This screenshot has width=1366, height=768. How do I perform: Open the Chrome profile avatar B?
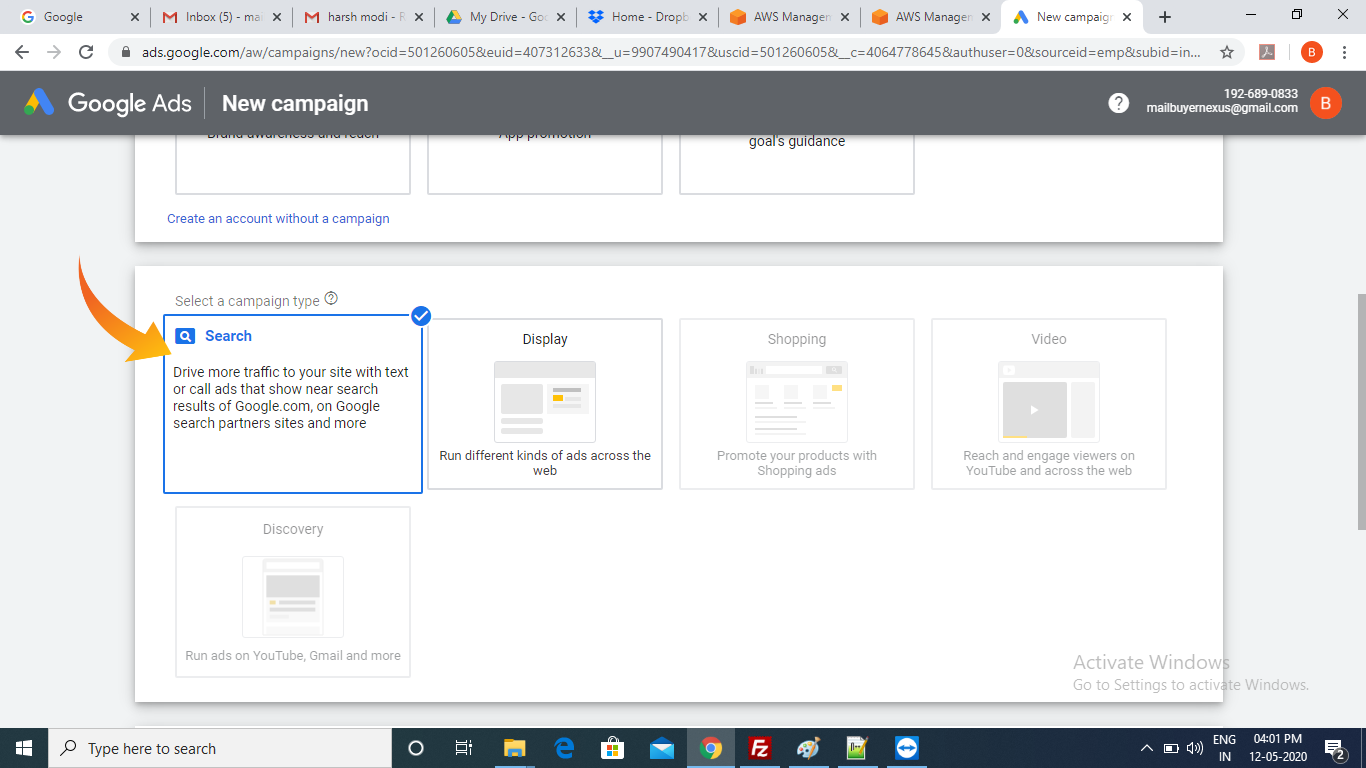(x=1311, y=52)
